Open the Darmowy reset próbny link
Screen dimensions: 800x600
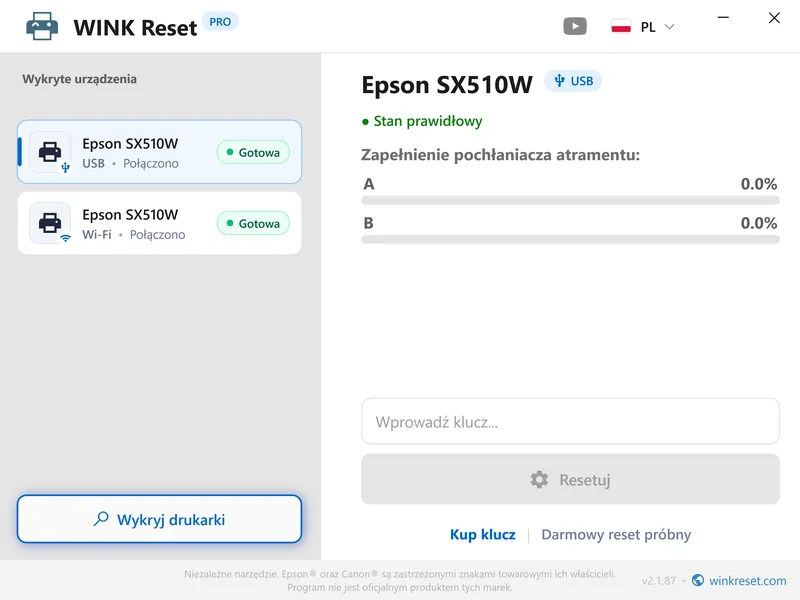point(616,535)
